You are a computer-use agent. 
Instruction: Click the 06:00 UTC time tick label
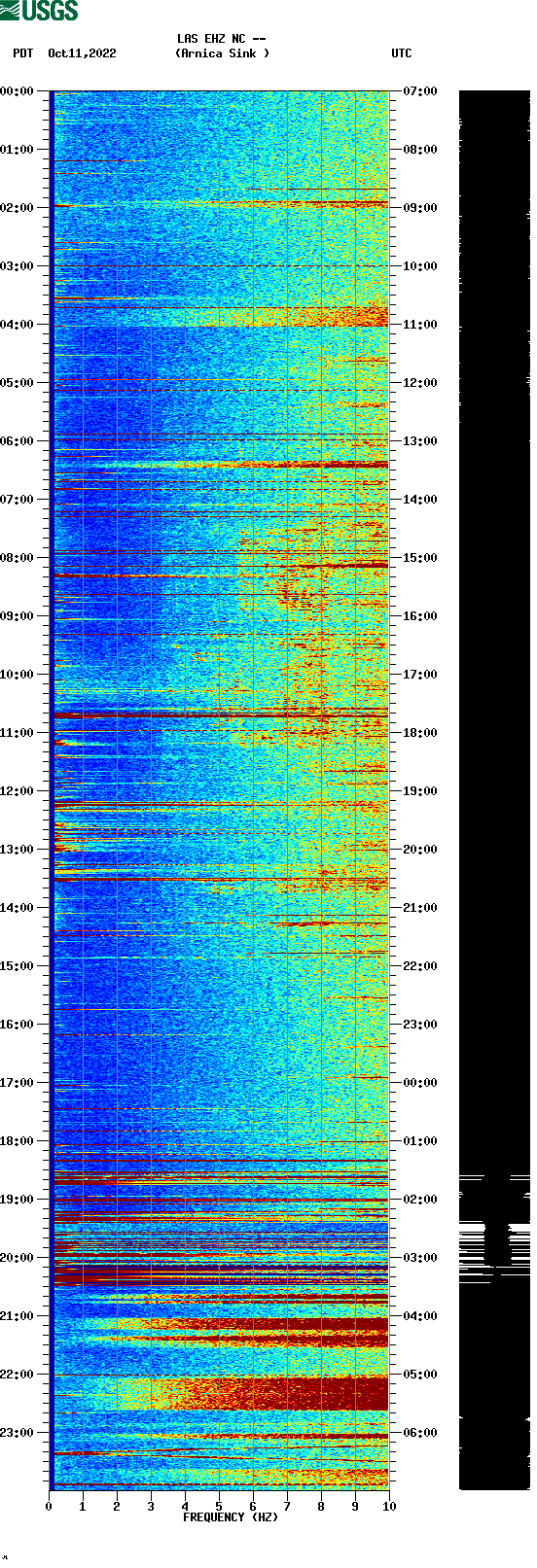(x=420, y=1433)
